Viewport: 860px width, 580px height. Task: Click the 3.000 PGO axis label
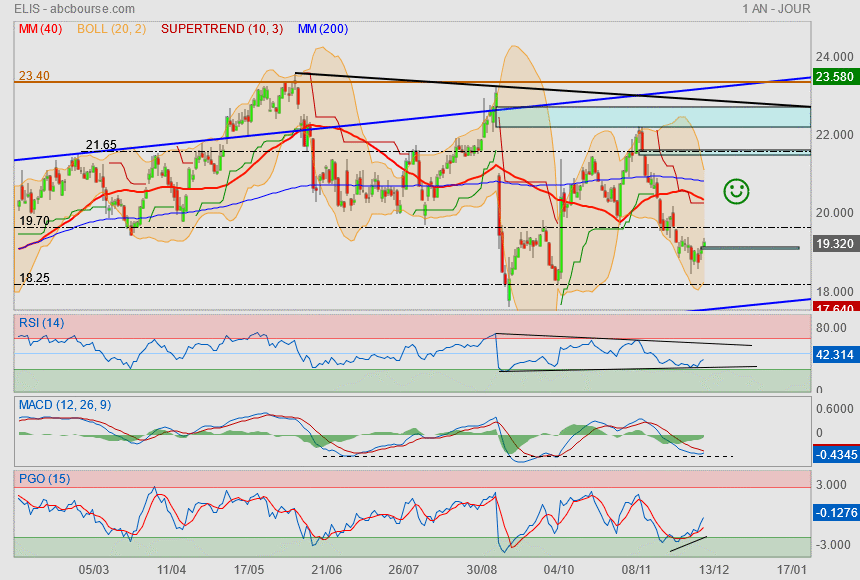(x=831, y=485)
